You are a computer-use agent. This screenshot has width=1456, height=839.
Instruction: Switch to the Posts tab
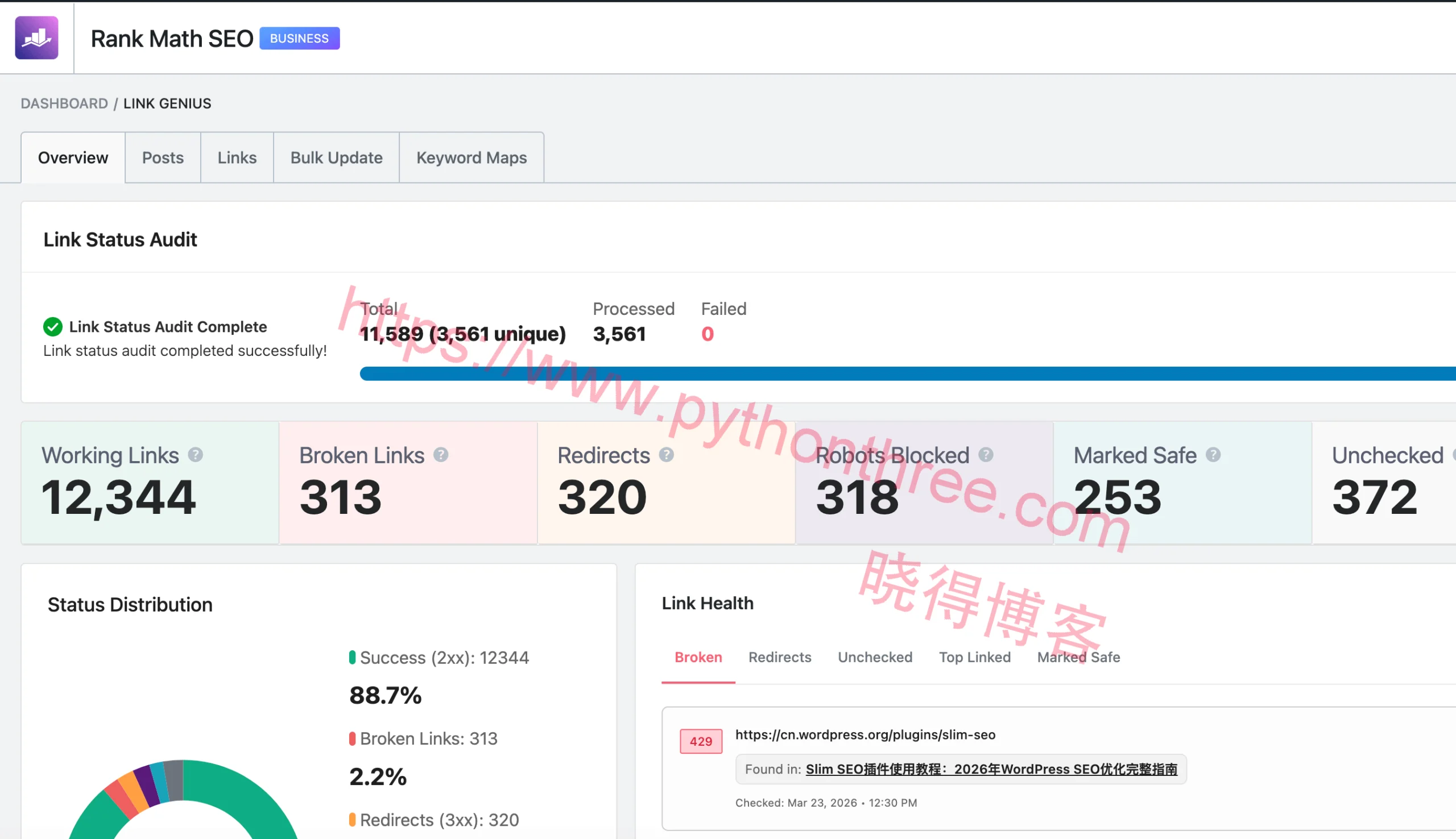163,157
